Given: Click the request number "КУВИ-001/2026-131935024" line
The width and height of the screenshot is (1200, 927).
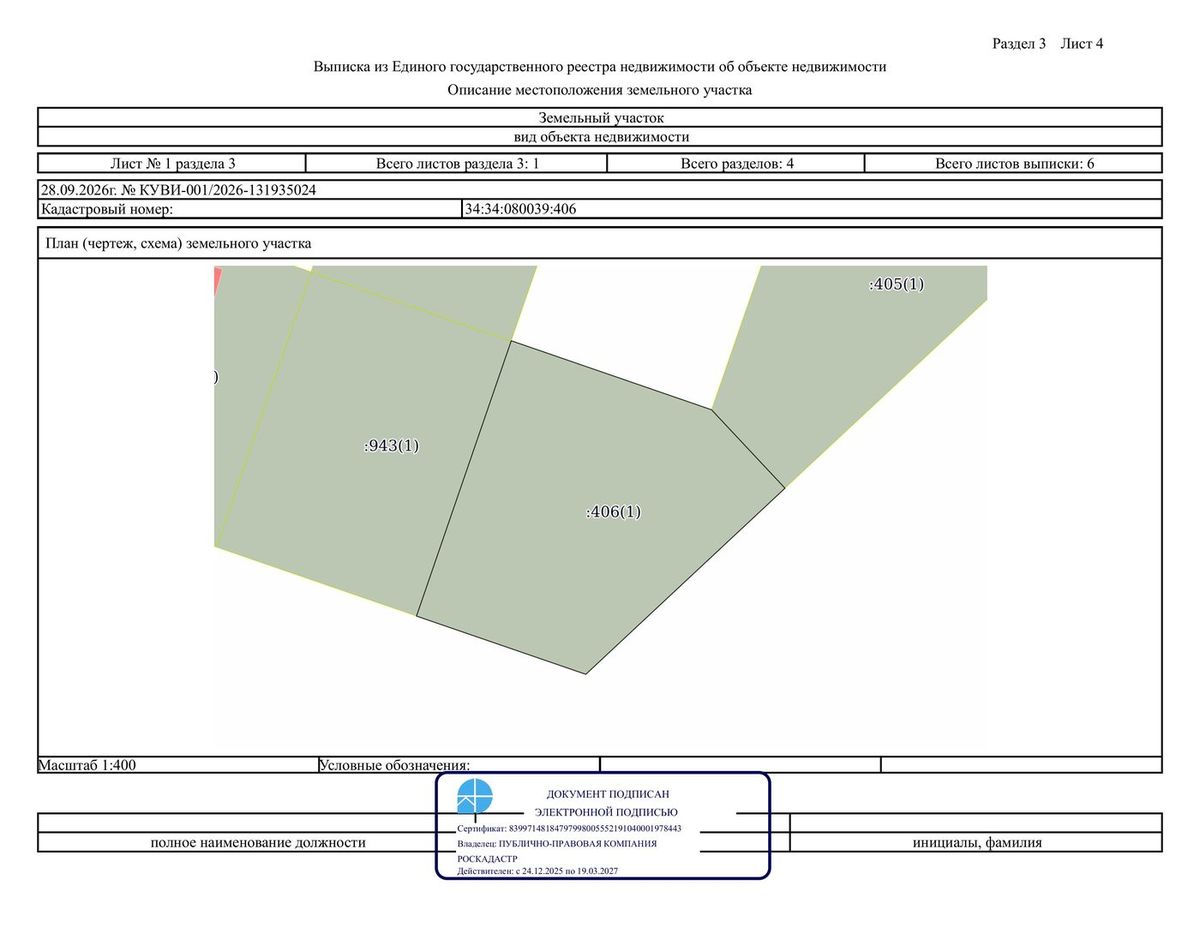Looking at the screenshot, I should coord(600,190).
